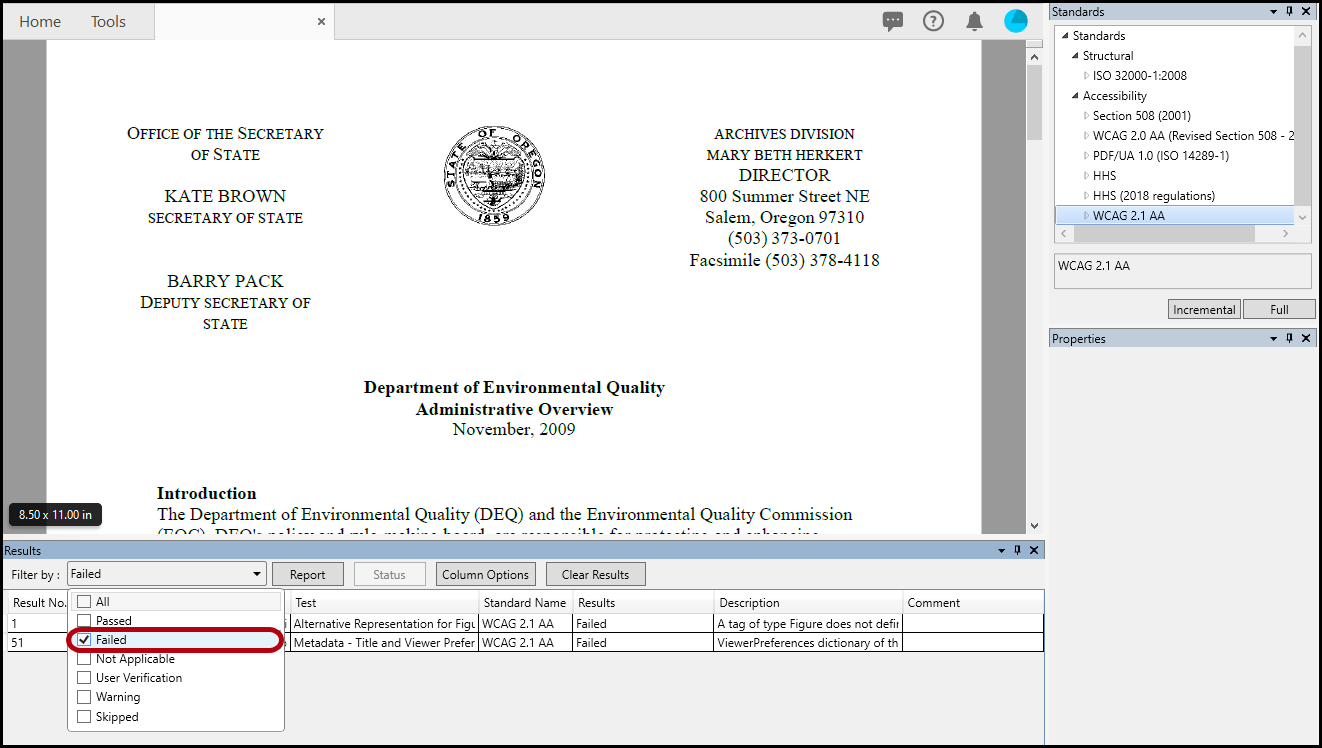Open the Standards panel options arrow
The width and height of the screenshot is (1322, 748).
(1274, 12)
